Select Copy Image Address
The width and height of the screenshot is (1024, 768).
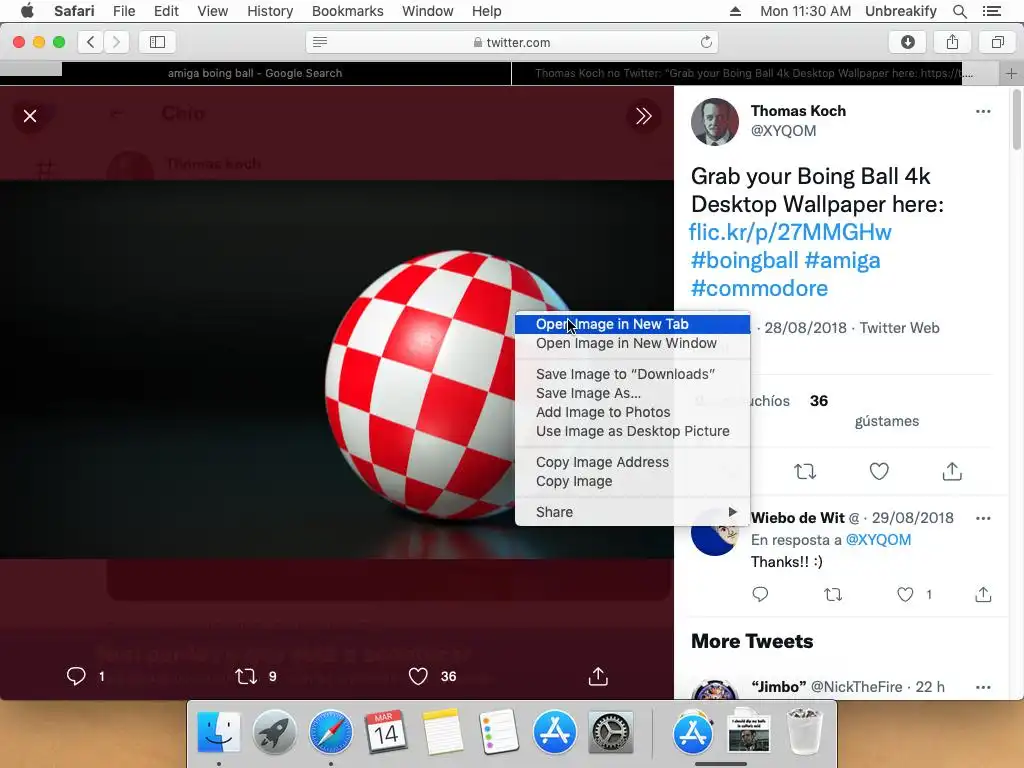click(x=632, y=462)
